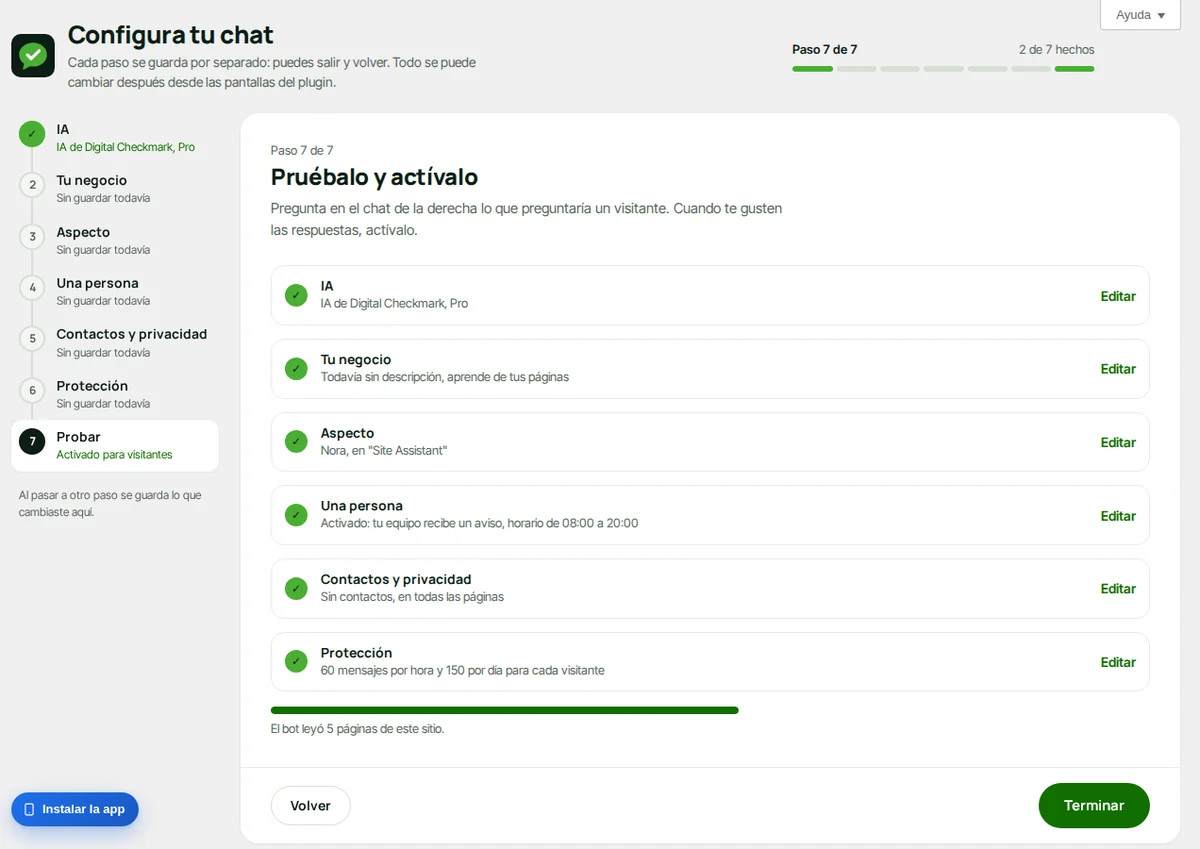The height and width of the screenshot is (849, 1200).
Task: Click the check icon on the IA summary card
Action: (x=296, y=295)
